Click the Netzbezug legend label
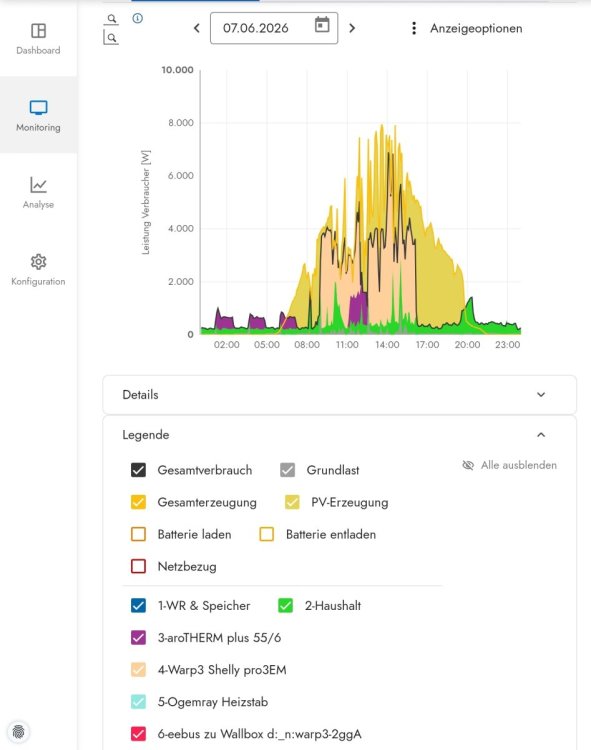This screenshot has width=591, height=750. pyautogui.click(x=187, y=566)
